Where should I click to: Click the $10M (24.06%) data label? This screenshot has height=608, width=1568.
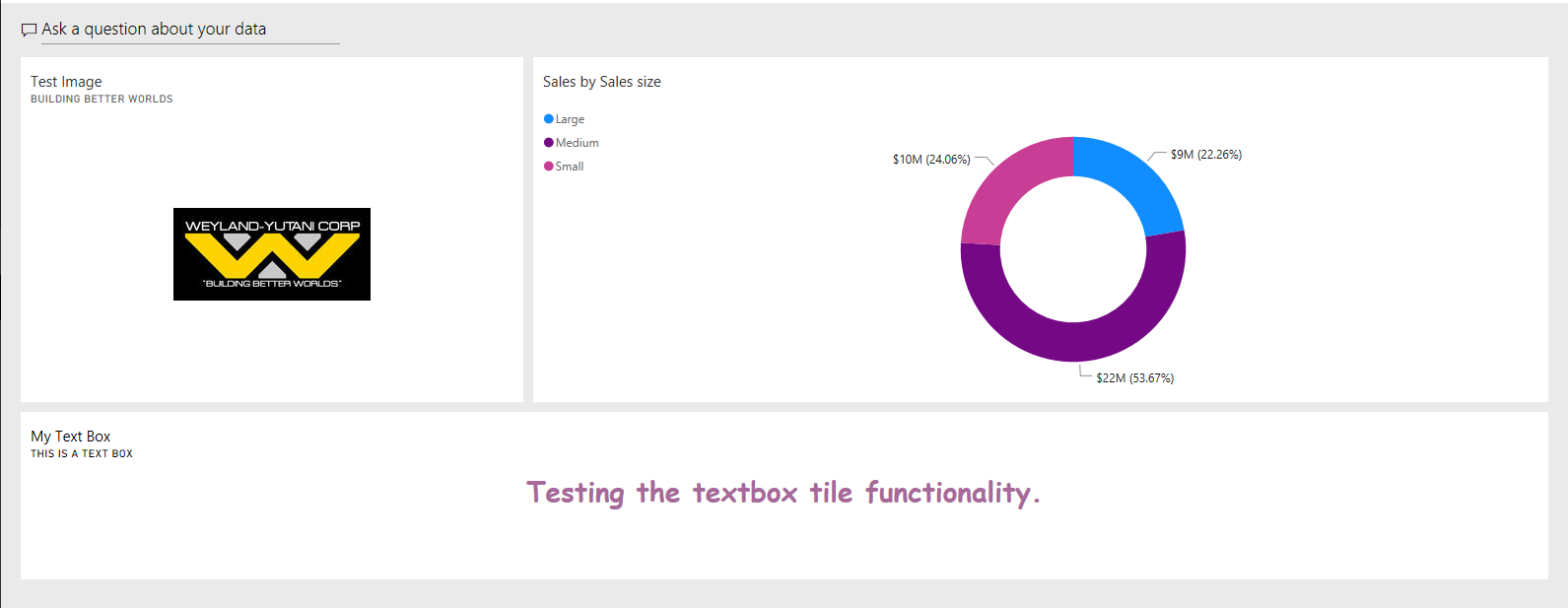pyautogui.click(x=931, y=160)
